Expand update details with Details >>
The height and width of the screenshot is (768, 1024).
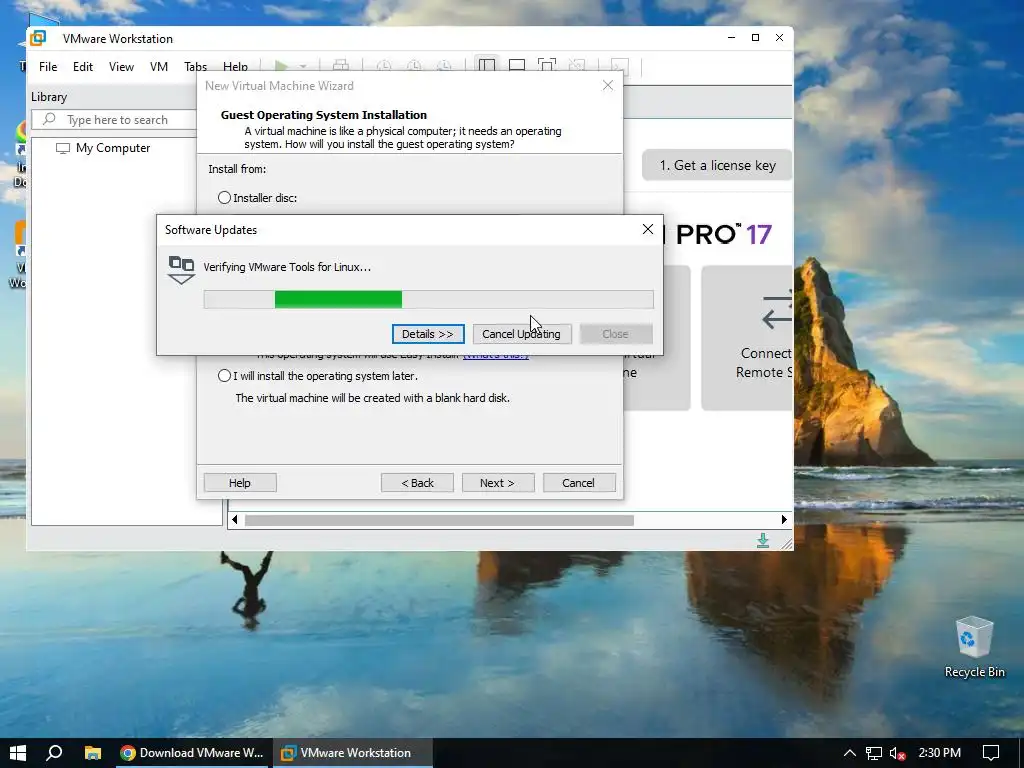pos(428,334)
